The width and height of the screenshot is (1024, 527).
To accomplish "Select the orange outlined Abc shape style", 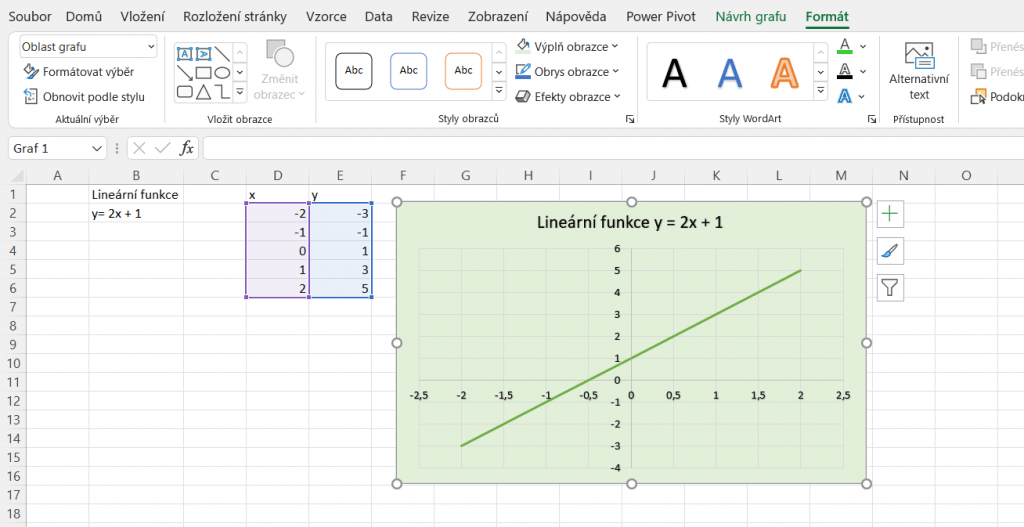I will click(x=463, y=71).
